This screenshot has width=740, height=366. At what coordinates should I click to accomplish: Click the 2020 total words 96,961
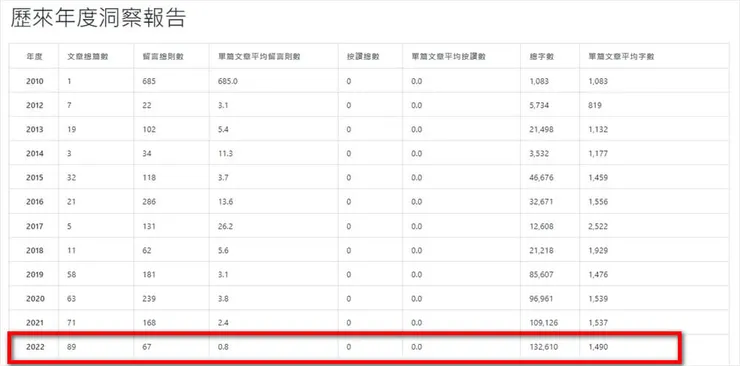pyautogui.click(x=540, y=299)
